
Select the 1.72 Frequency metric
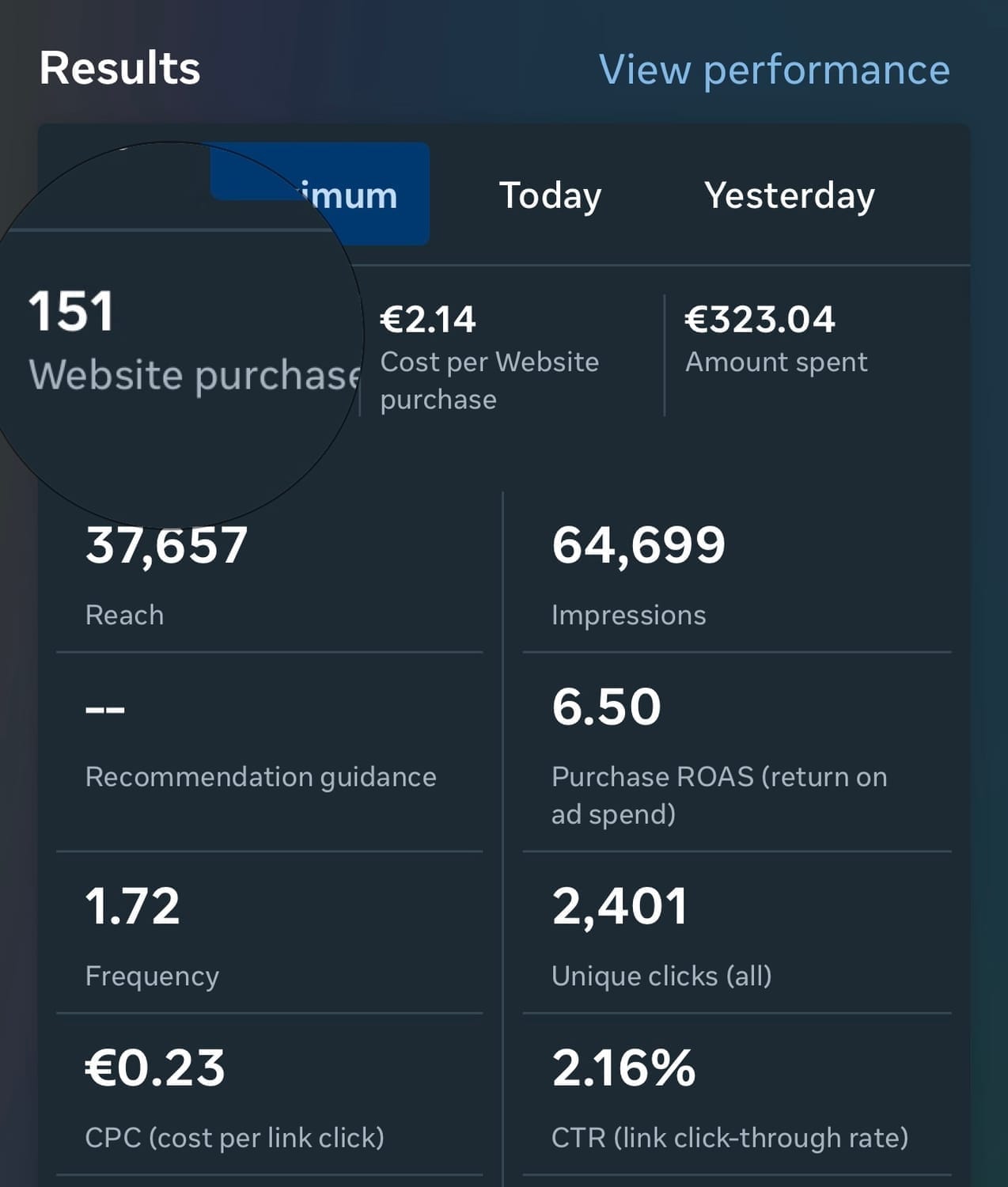click(132, 907)
